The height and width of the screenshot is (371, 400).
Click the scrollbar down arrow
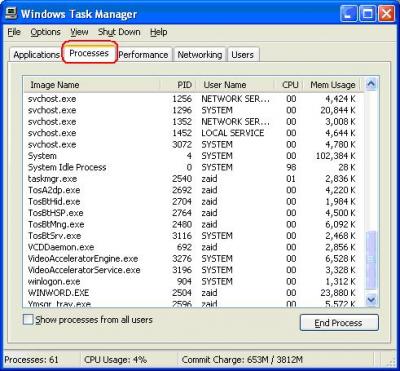(371, 300)
